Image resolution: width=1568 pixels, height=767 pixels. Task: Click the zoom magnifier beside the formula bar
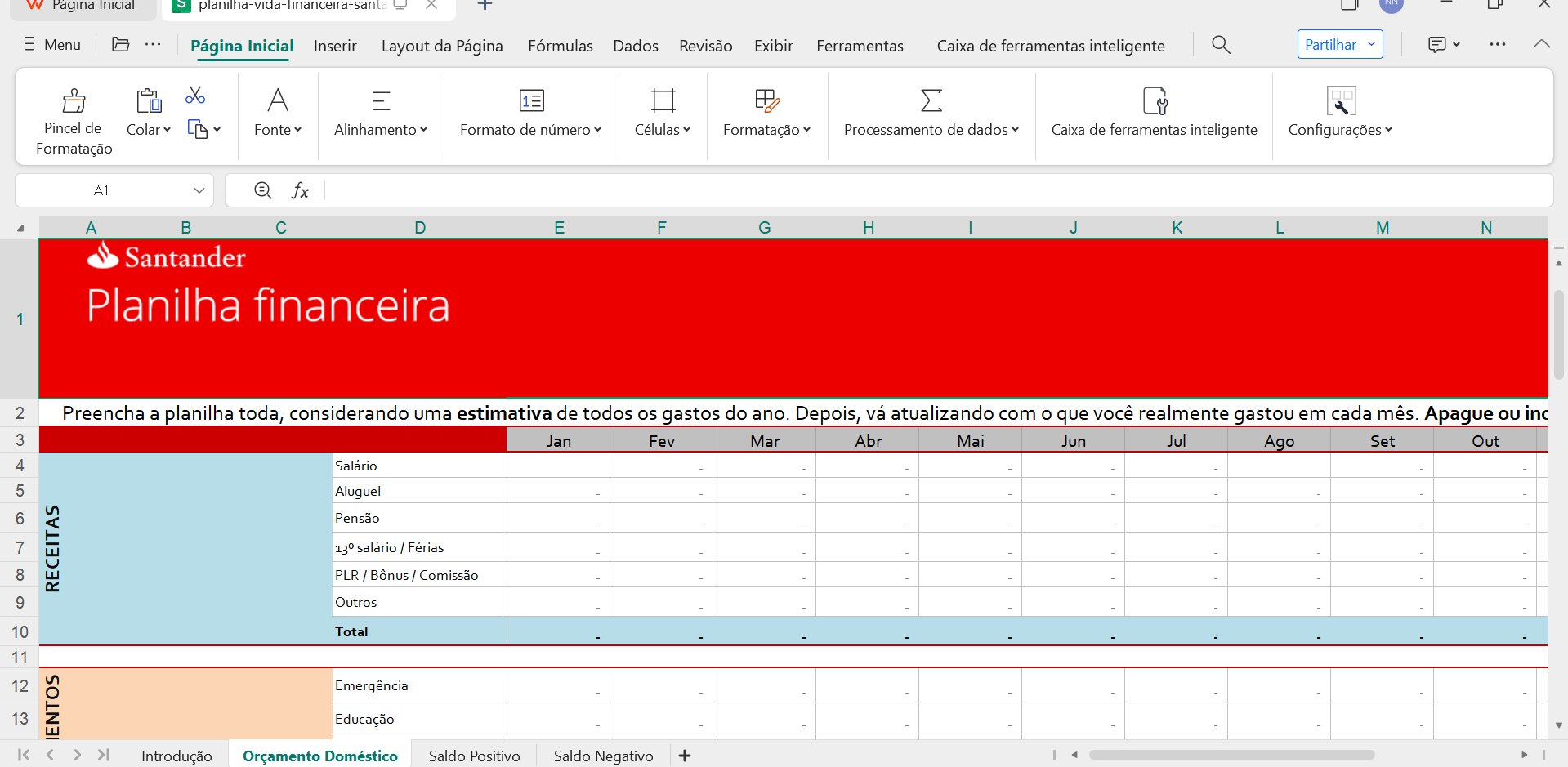[x=263, y=190]
